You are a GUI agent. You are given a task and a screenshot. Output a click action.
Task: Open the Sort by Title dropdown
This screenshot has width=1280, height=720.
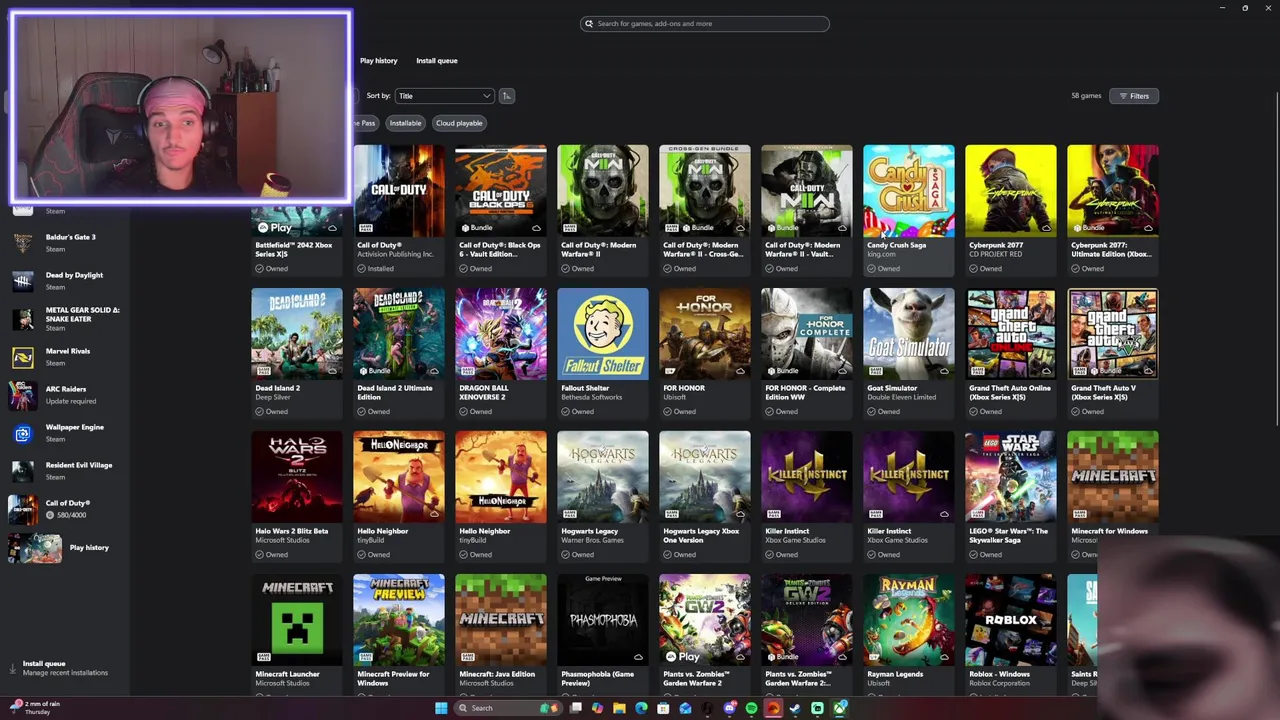click(444, 96)
